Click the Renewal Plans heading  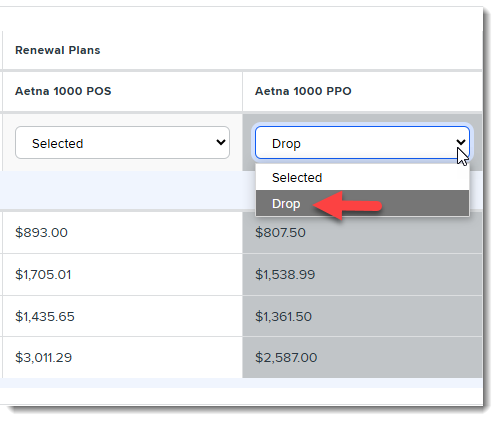[x=58, y=50]
